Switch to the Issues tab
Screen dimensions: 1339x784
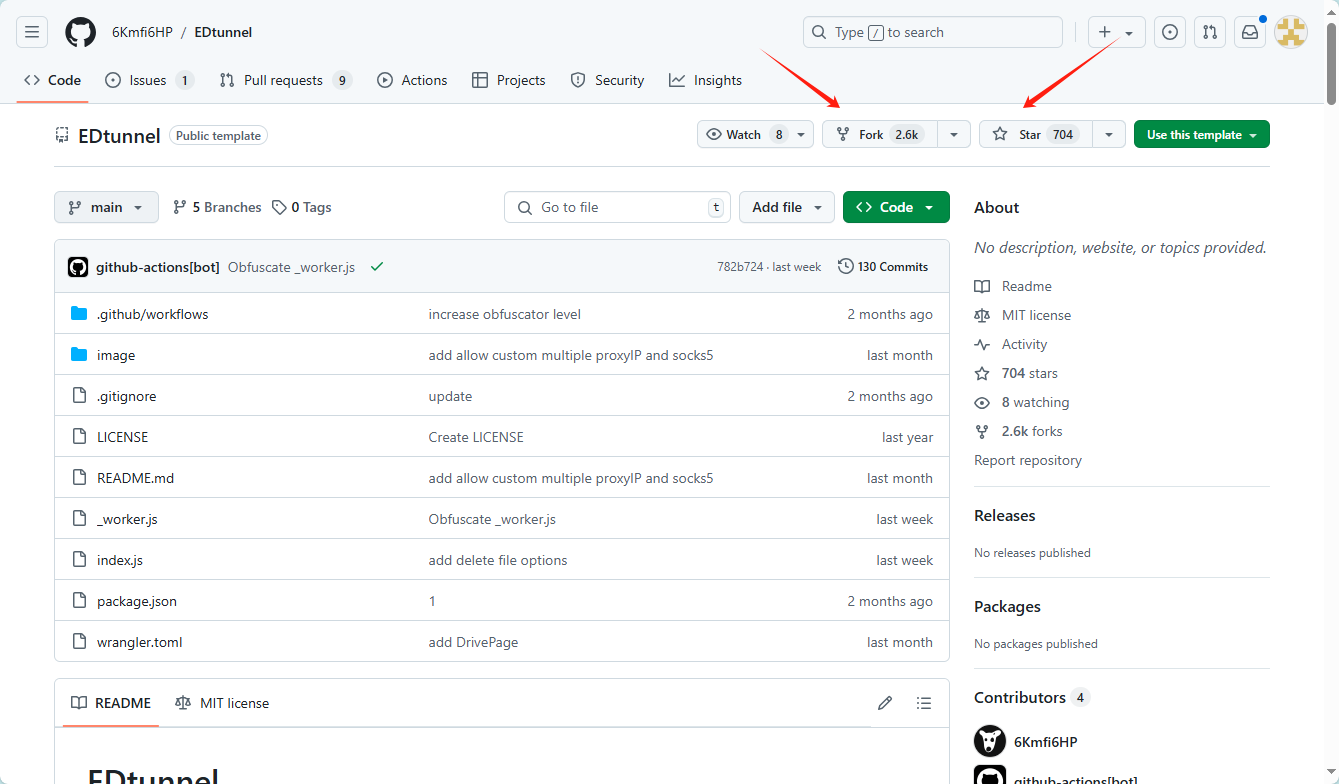[149, 80]
